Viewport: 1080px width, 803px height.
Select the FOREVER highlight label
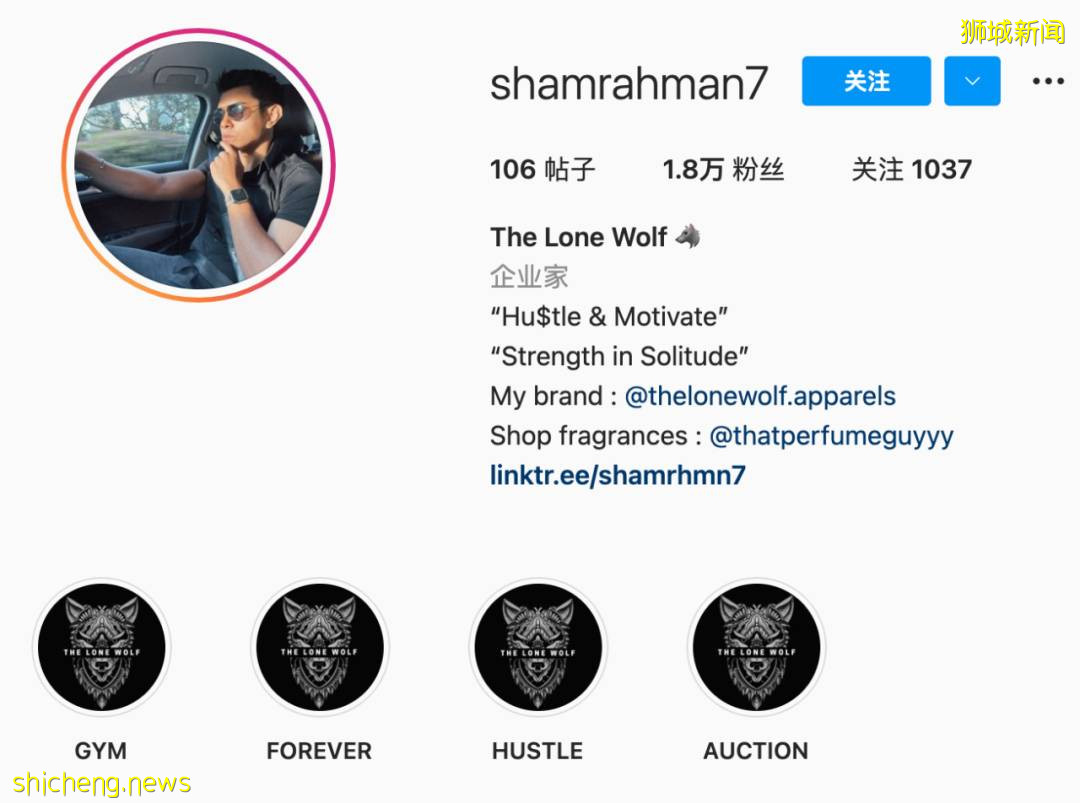[x=320, y=751]
